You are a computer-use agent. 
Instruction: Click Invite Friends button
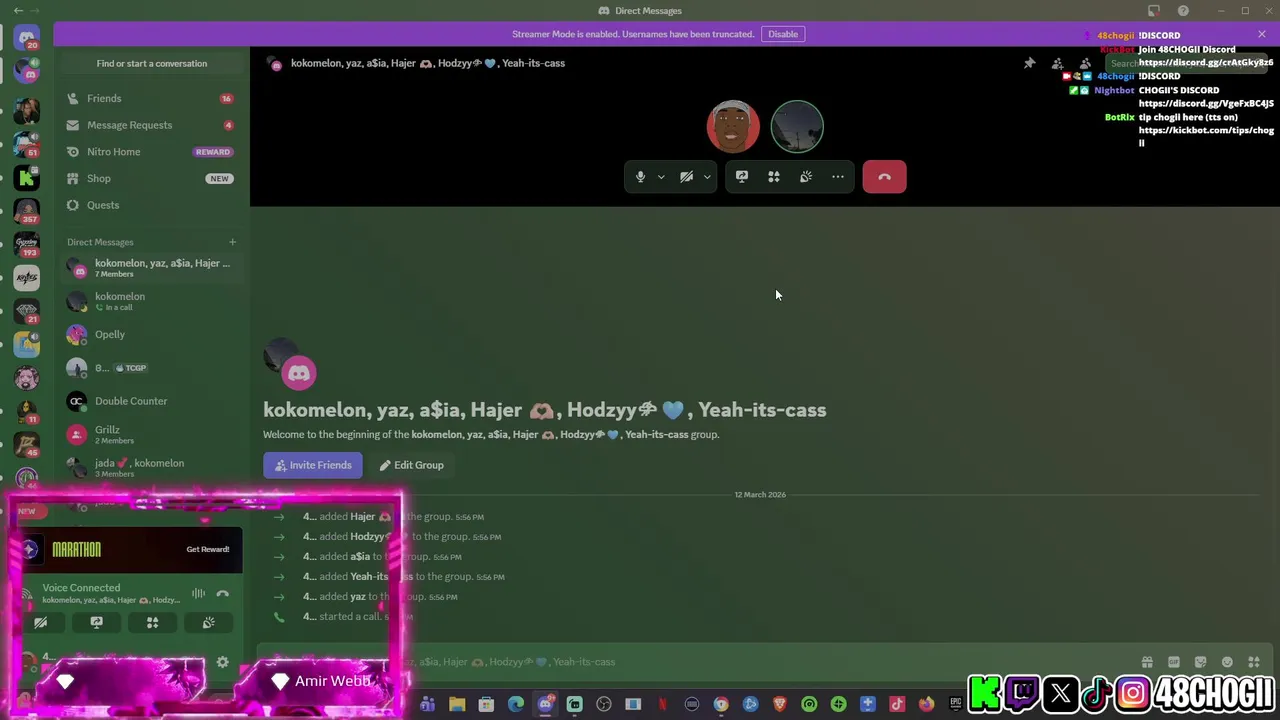pos(313,465)
